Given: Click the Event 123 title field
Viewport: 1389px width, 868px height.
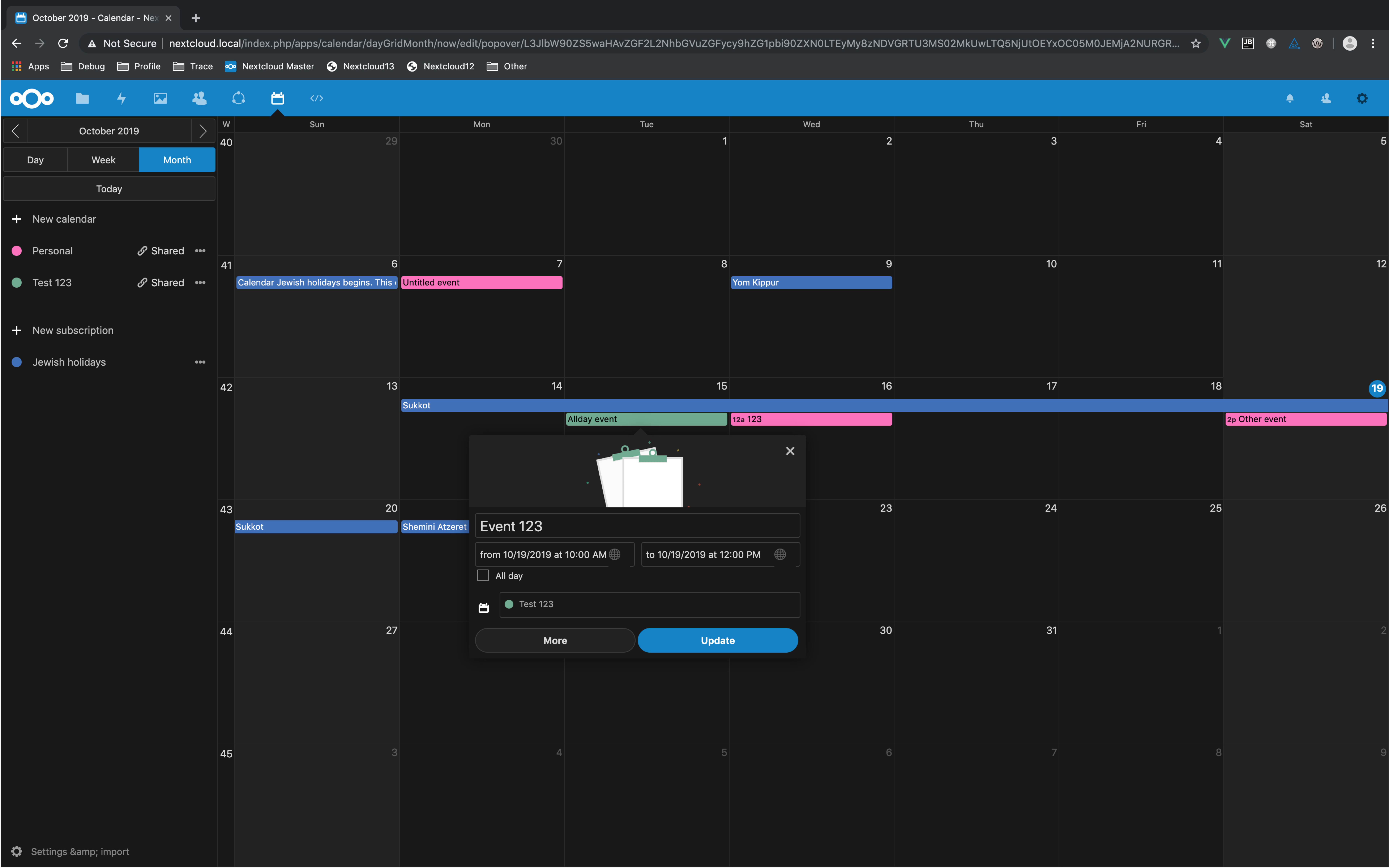Looking at the screenshot, I should point(637,526).
